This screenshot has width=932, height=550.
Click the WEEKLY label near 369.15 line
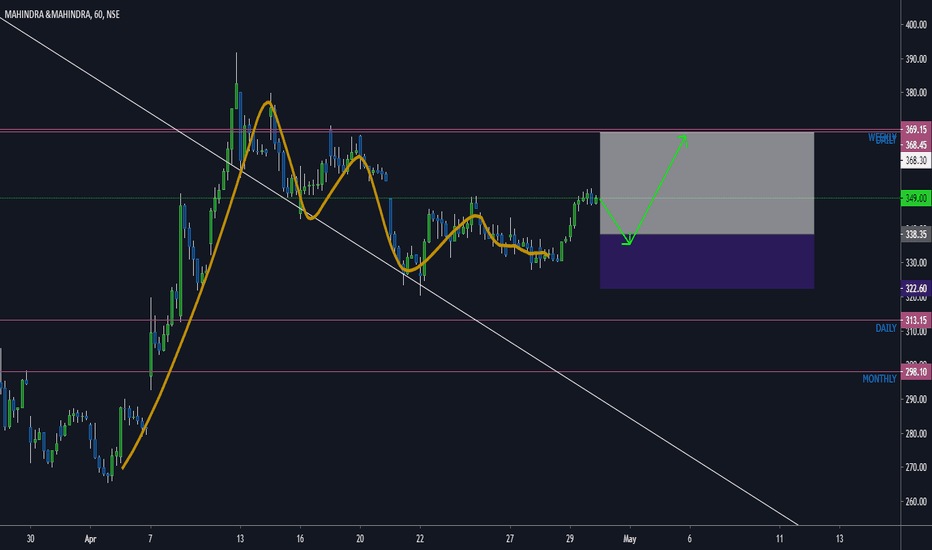pos(882,137)
